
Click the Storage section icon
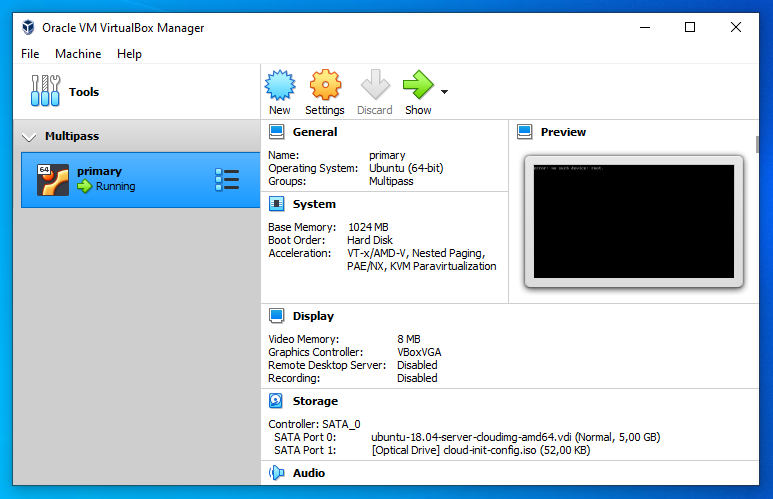click(x=276, y=401)
